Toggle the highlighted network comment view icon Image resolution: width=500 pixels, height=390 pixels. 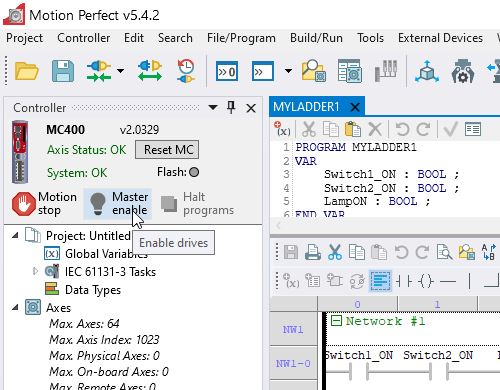click(x=380, y=281)
